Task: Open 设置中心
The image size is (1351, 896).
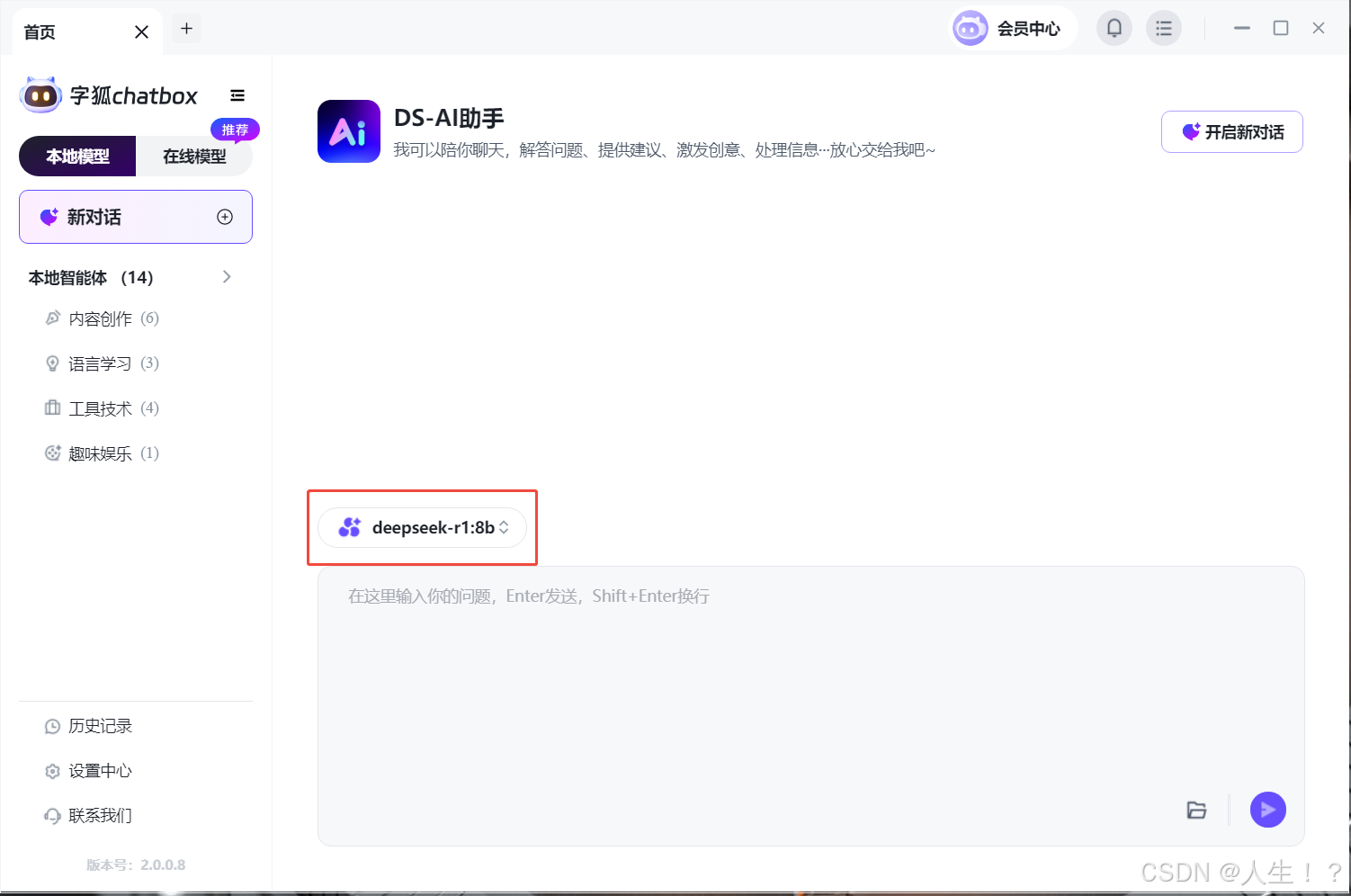Action: pyautogui.click(x=89, y=771)
